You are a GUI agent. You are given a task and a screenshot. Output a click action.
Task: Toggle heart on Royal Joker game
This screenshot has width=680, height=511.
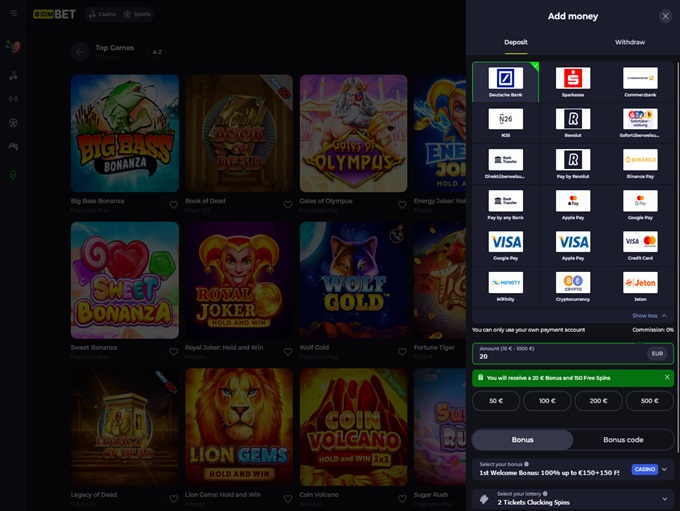(x=288, y=352)
